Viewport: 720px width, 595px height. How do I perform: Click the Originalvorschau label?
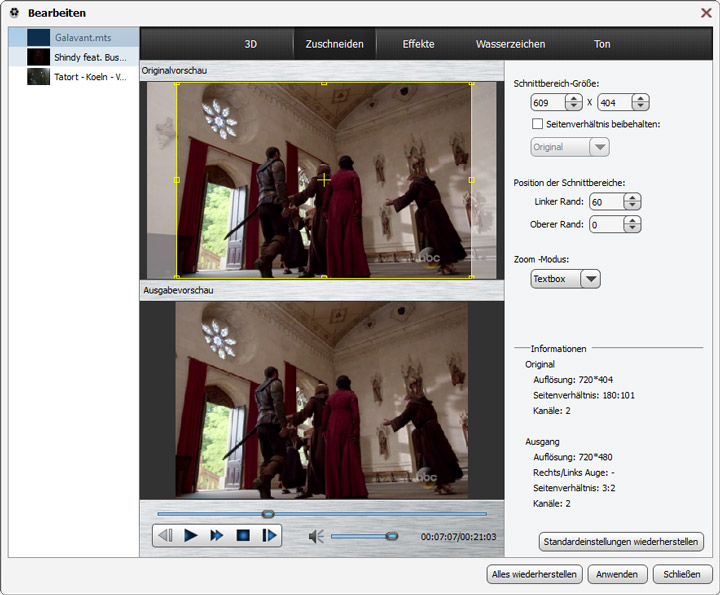click(174, 71)
